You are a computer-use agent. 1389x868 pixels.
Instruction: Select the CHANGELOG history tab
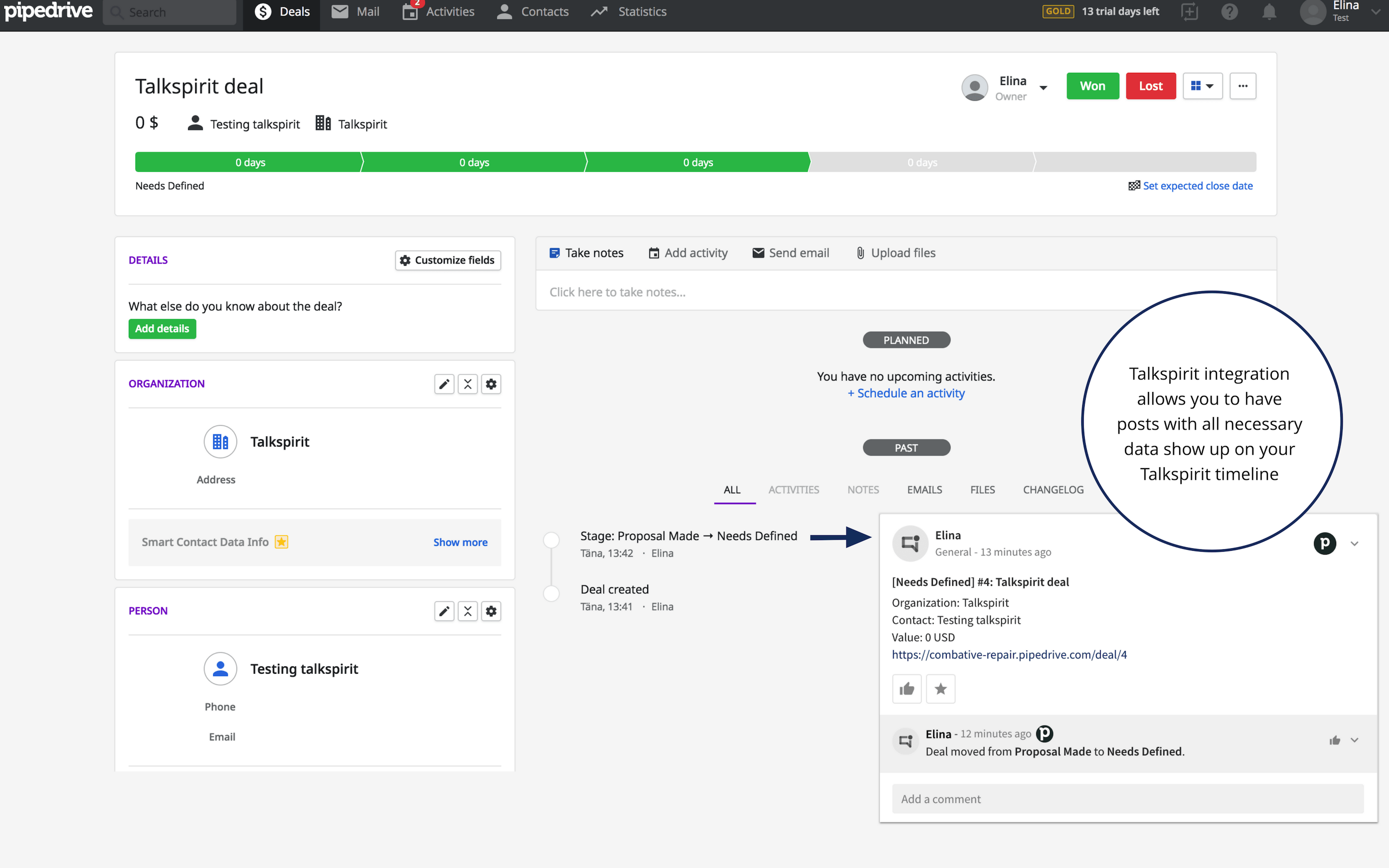[x=1053, y=490]
